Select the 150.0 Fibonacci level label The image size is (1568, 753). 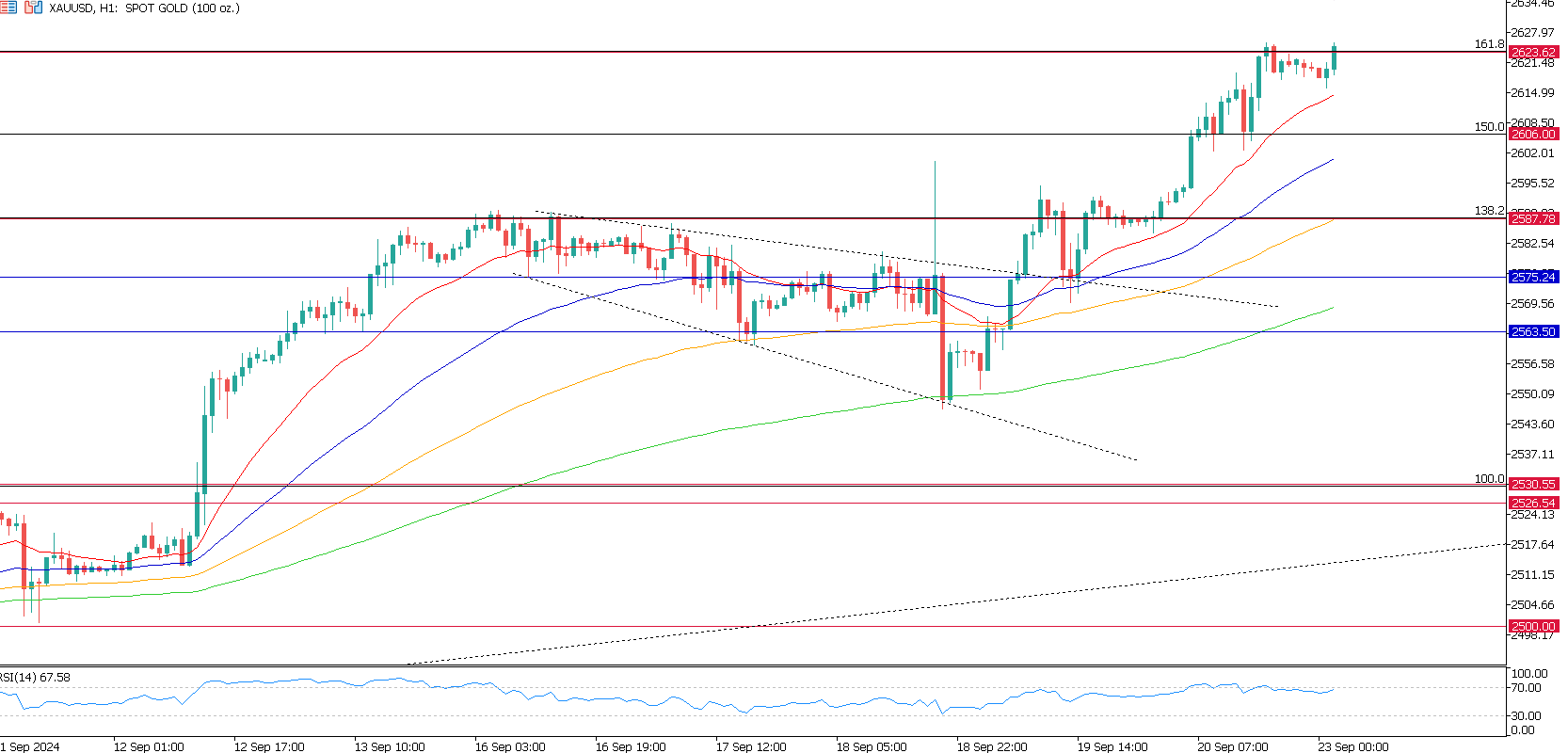tap(1489, 126)
